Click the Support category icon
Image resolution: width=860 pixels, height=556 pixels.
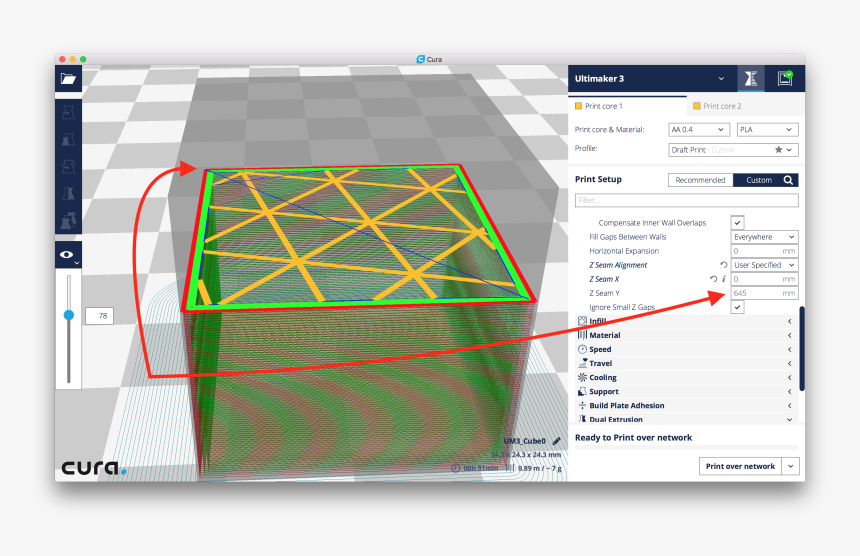582,392
